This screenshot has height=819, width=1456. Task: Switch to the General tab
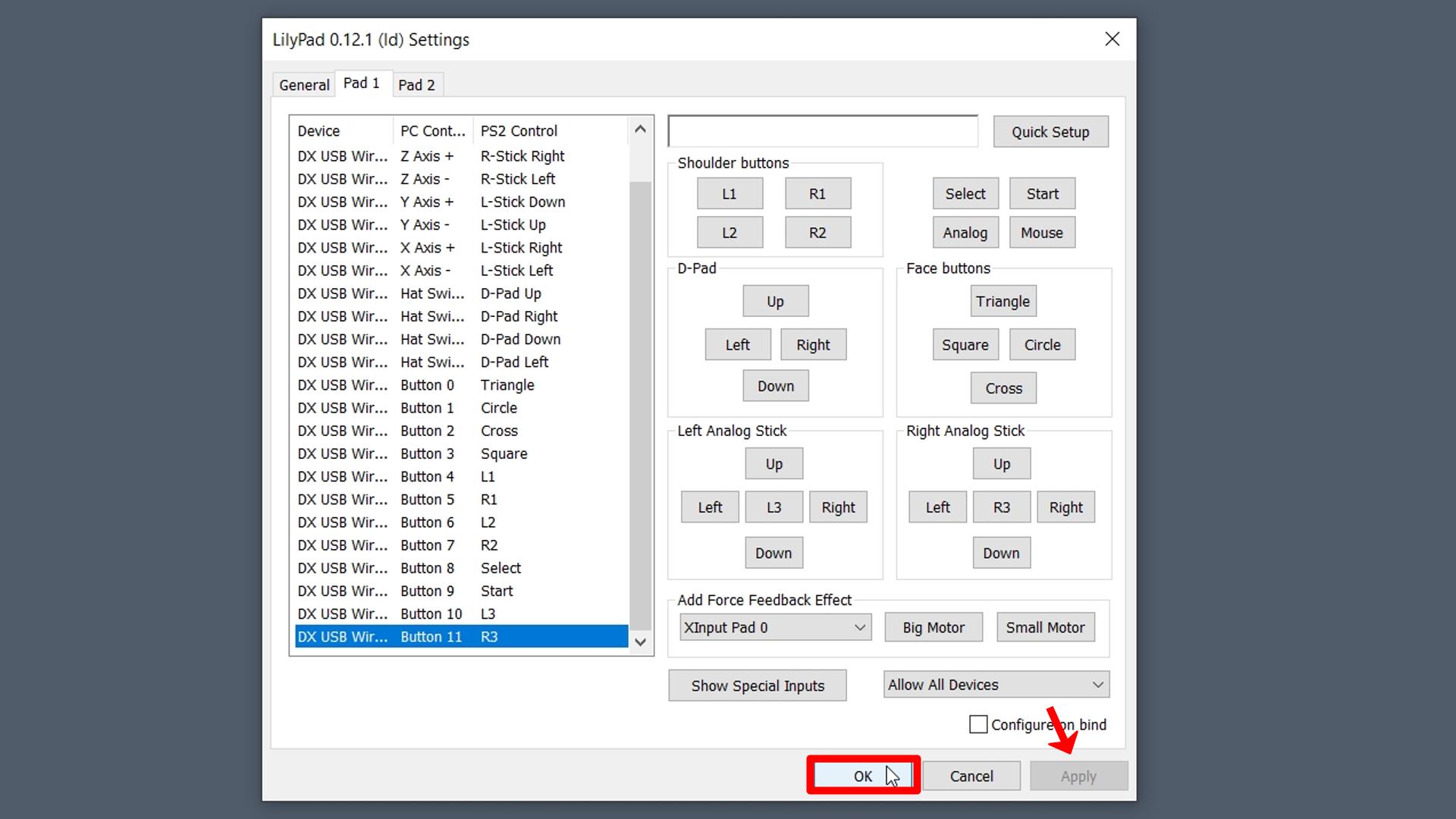coord(304,85)
